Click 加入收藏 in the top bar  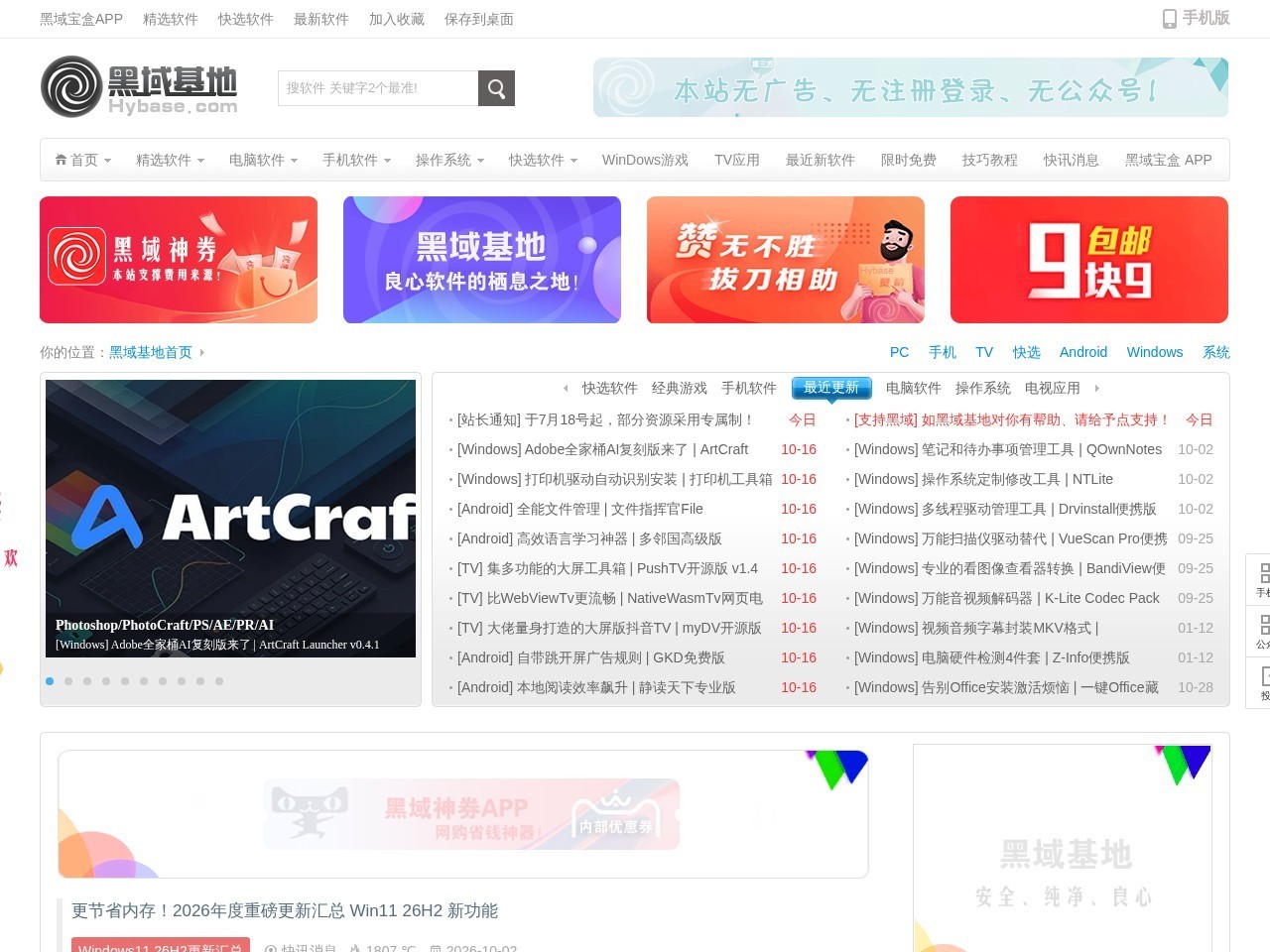pyautogui.click(x=397, y=19)
